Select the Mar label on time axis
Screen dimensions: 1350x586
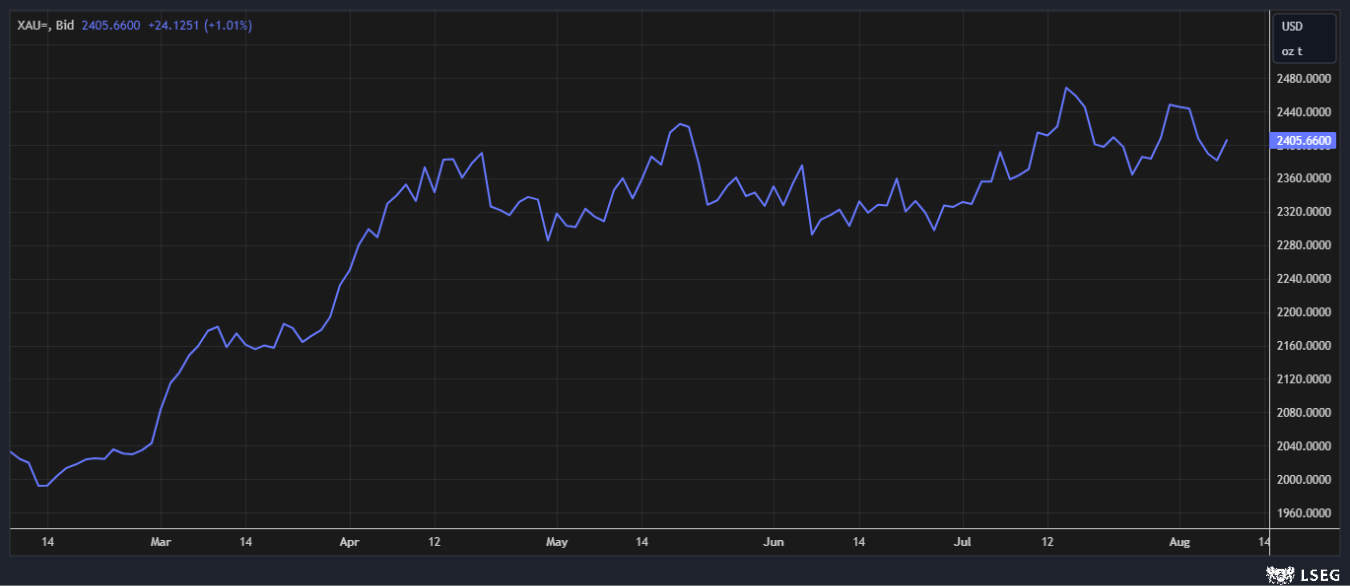(x=160, y=542)
